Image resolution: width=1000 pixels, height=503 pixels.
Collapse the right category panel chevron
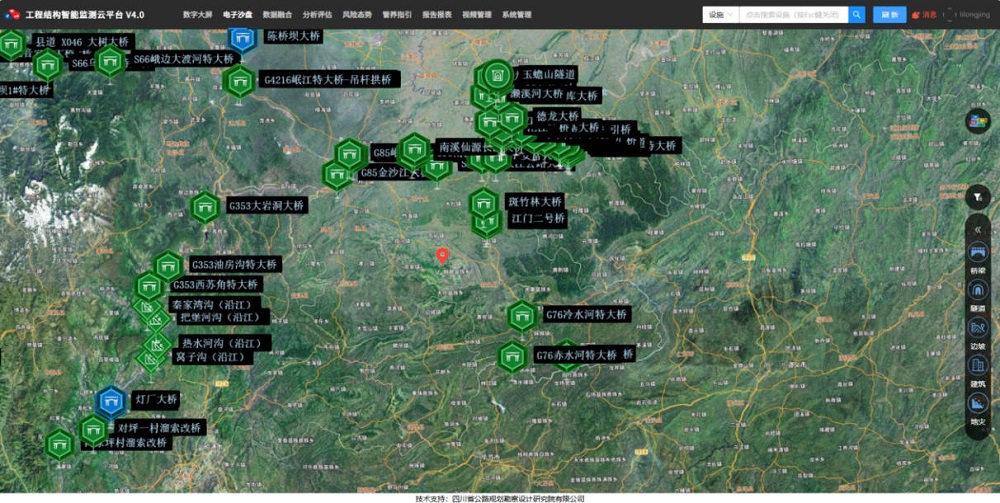977,229
